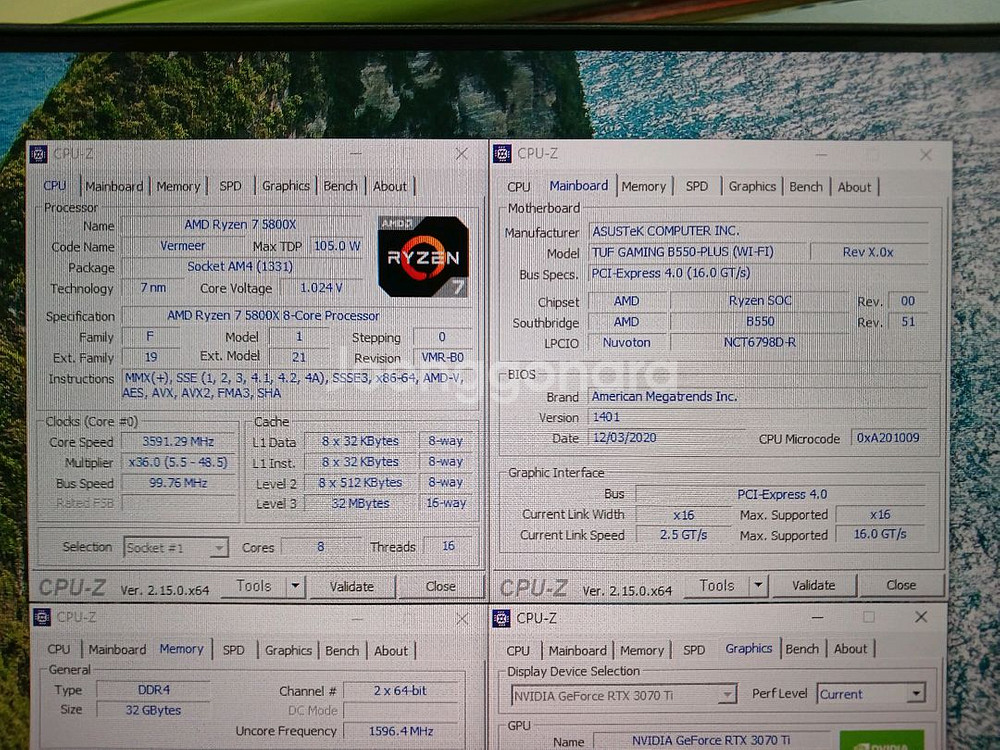Click the NVIDIA logo in the Graphics window
The width and height of the screenshot is (1000, 750).
click(x=882, y=740)
